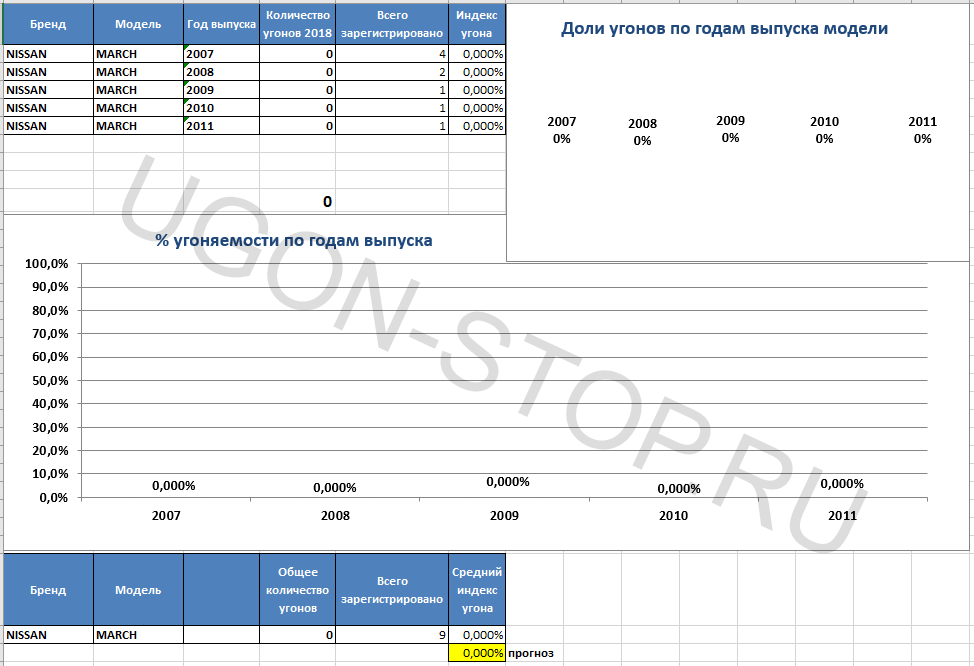Click top table Всего зарегистрировано header
This screenshot has width=974, height=666.
(x=392, y=24)
